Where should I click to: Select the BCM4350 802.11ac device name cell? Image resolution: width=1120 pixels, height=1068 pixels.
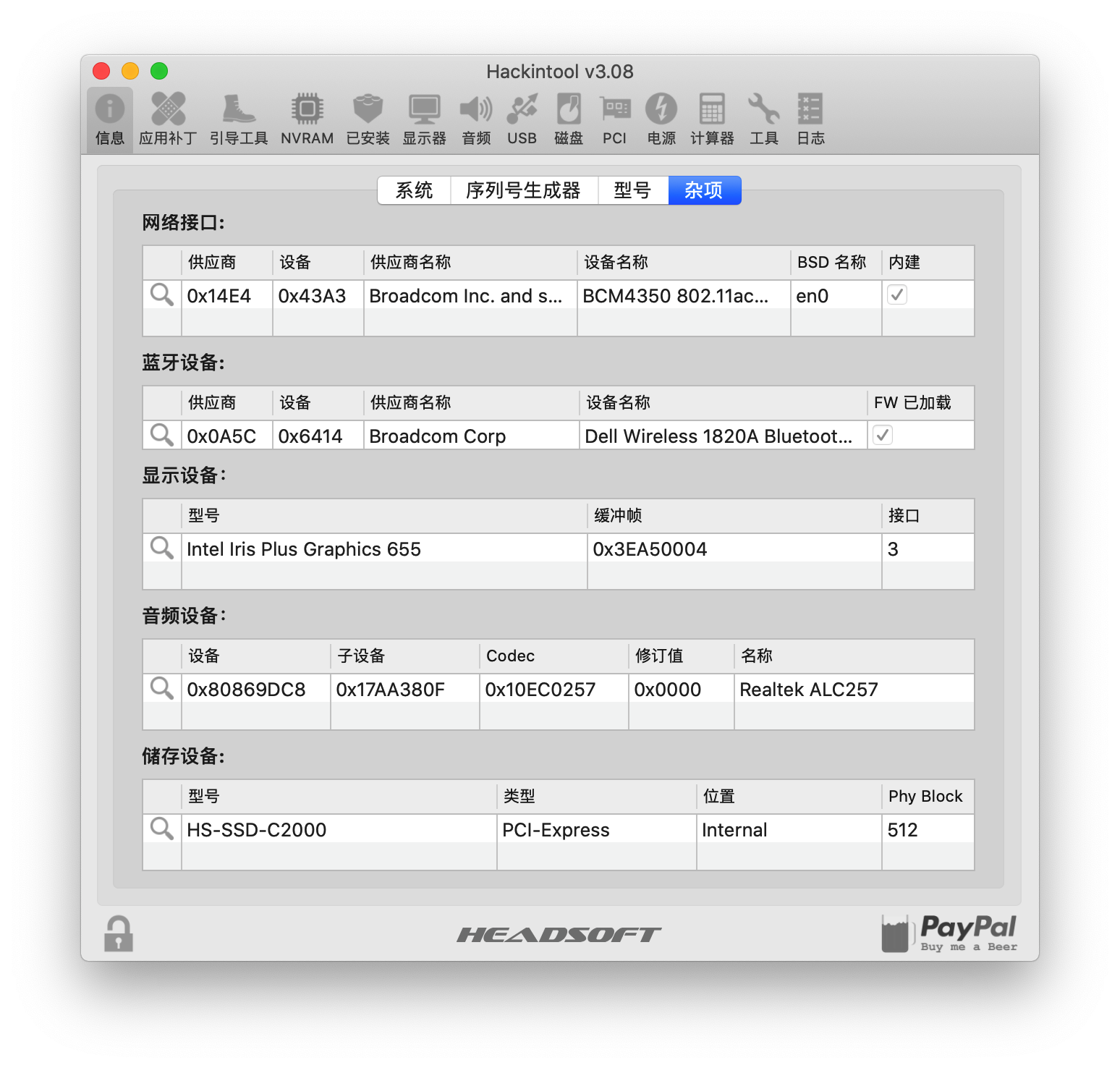pyautogui.click(x=684, y=295)
